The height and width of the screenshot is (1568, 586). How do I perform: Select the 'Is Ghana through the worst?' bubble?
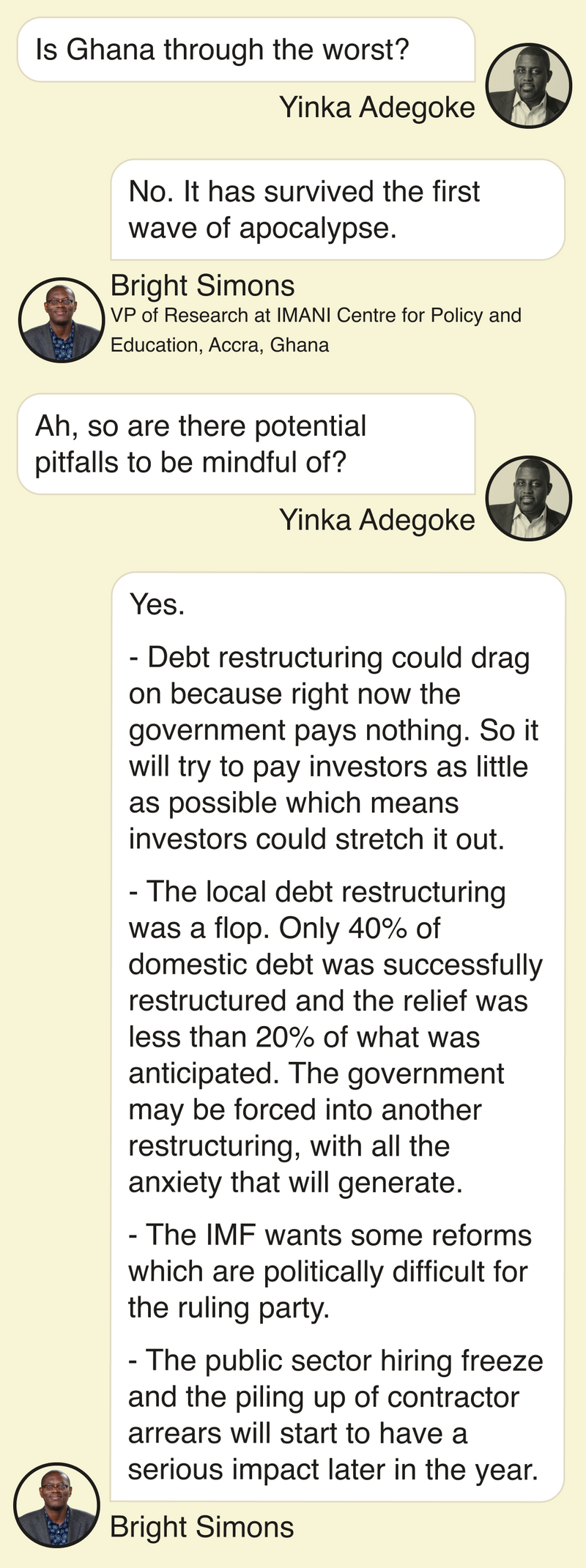(246, 49)
